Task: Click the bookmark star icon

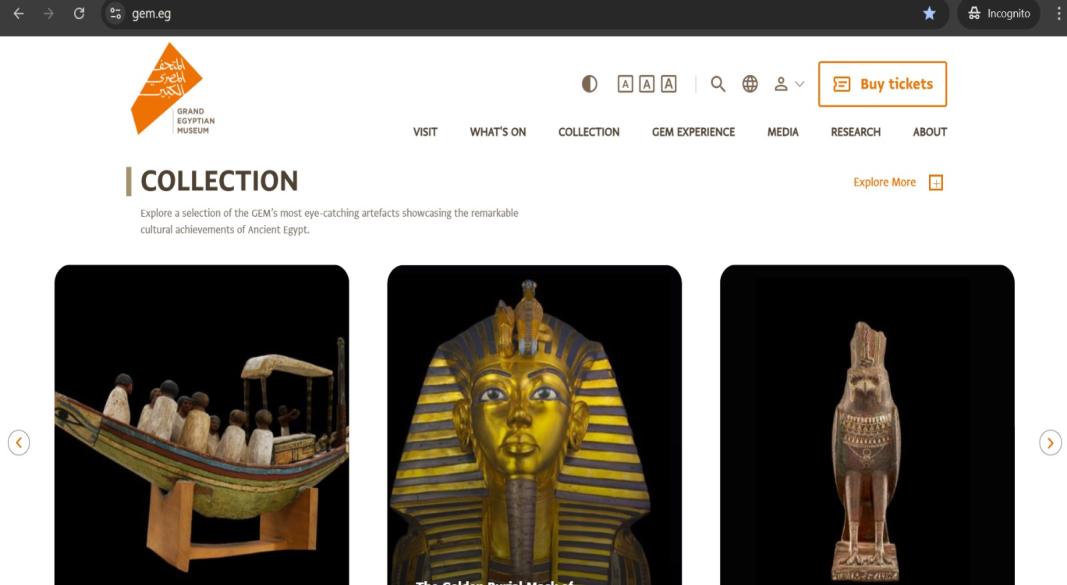Action: 929,14
